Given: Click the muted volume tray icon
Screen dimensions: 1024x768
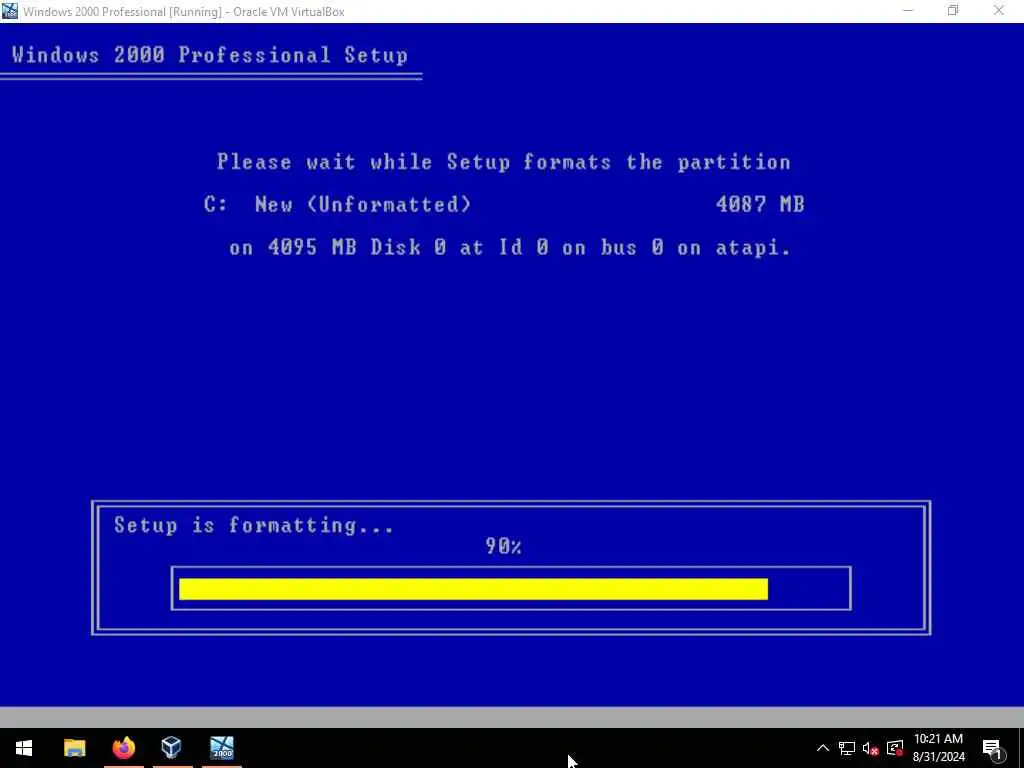Looking at the screenshot, I should 871,748.
